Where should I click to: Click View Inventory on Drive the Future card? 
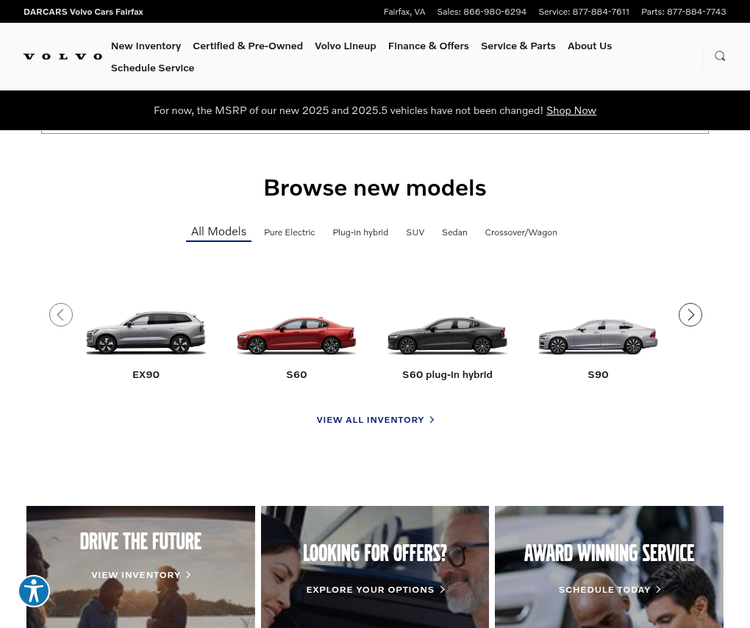click(x=141, y=575)
